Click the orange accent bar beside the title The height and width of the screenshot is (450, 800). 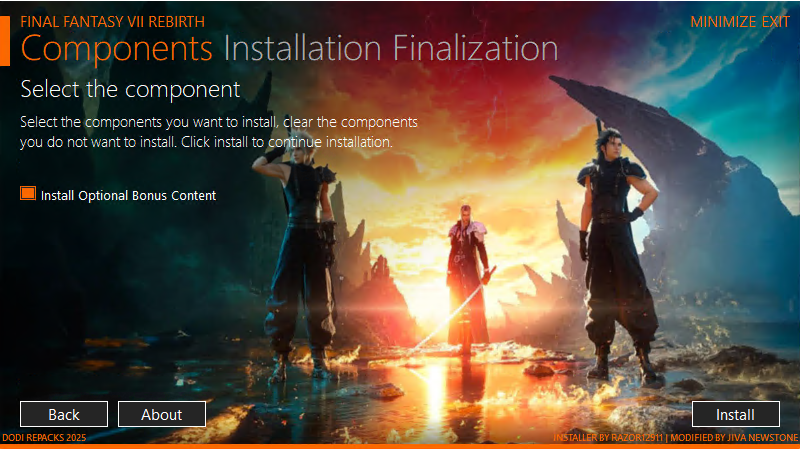click(5, 41)
